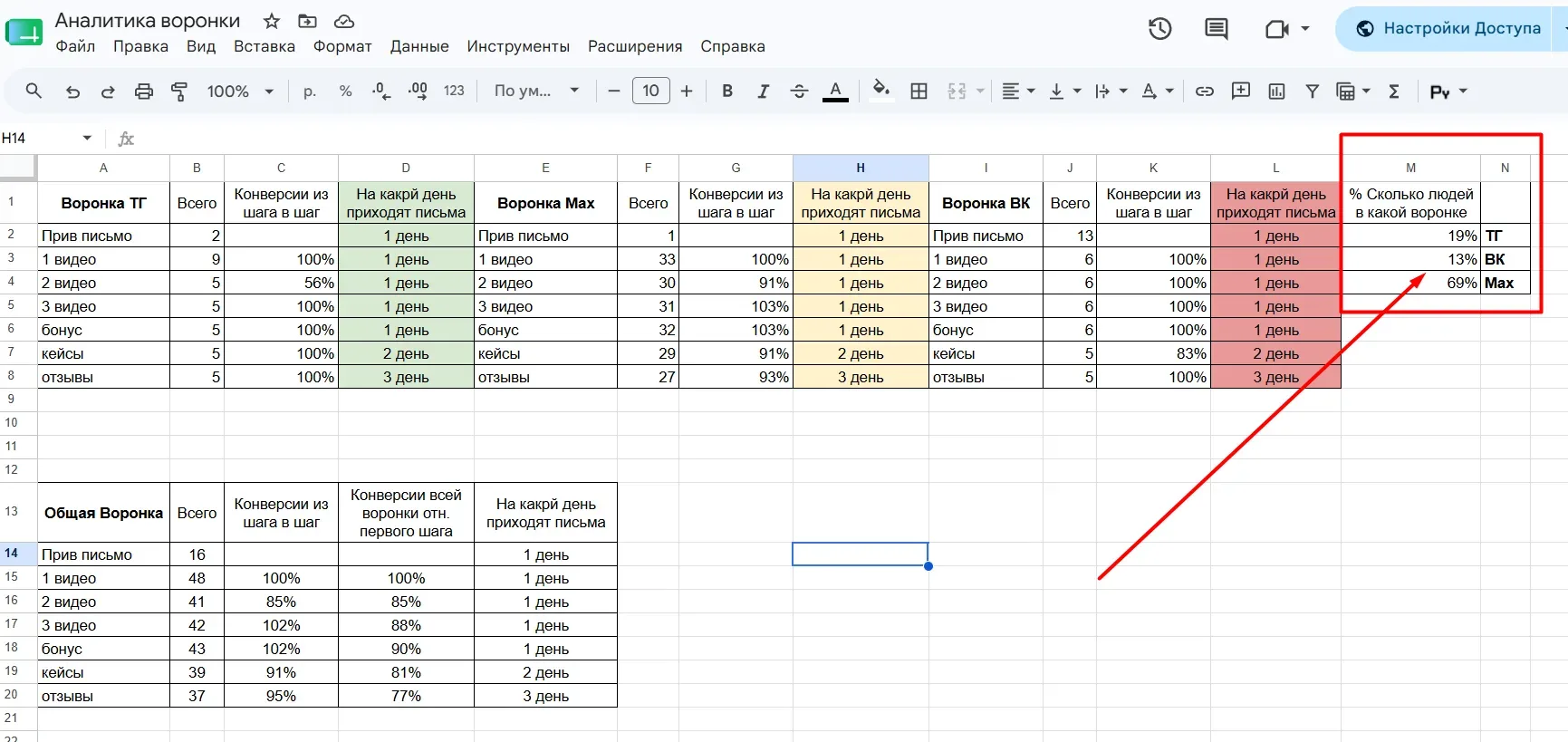Image resolution: width=1568 pixels, height=742 pixels.
Task: Increase font size with plus button
Action: (687, 91)
